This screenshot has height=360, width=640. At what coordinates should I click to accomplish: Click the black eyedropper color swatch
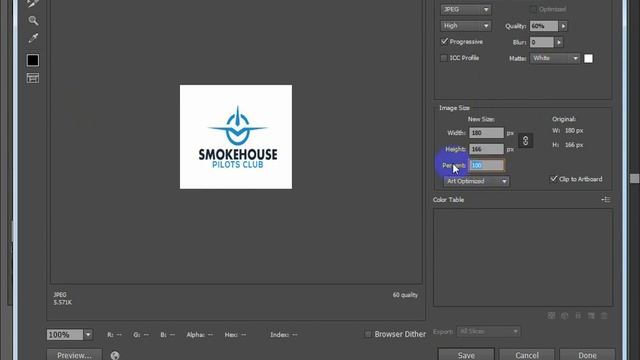tap(33, 60)
